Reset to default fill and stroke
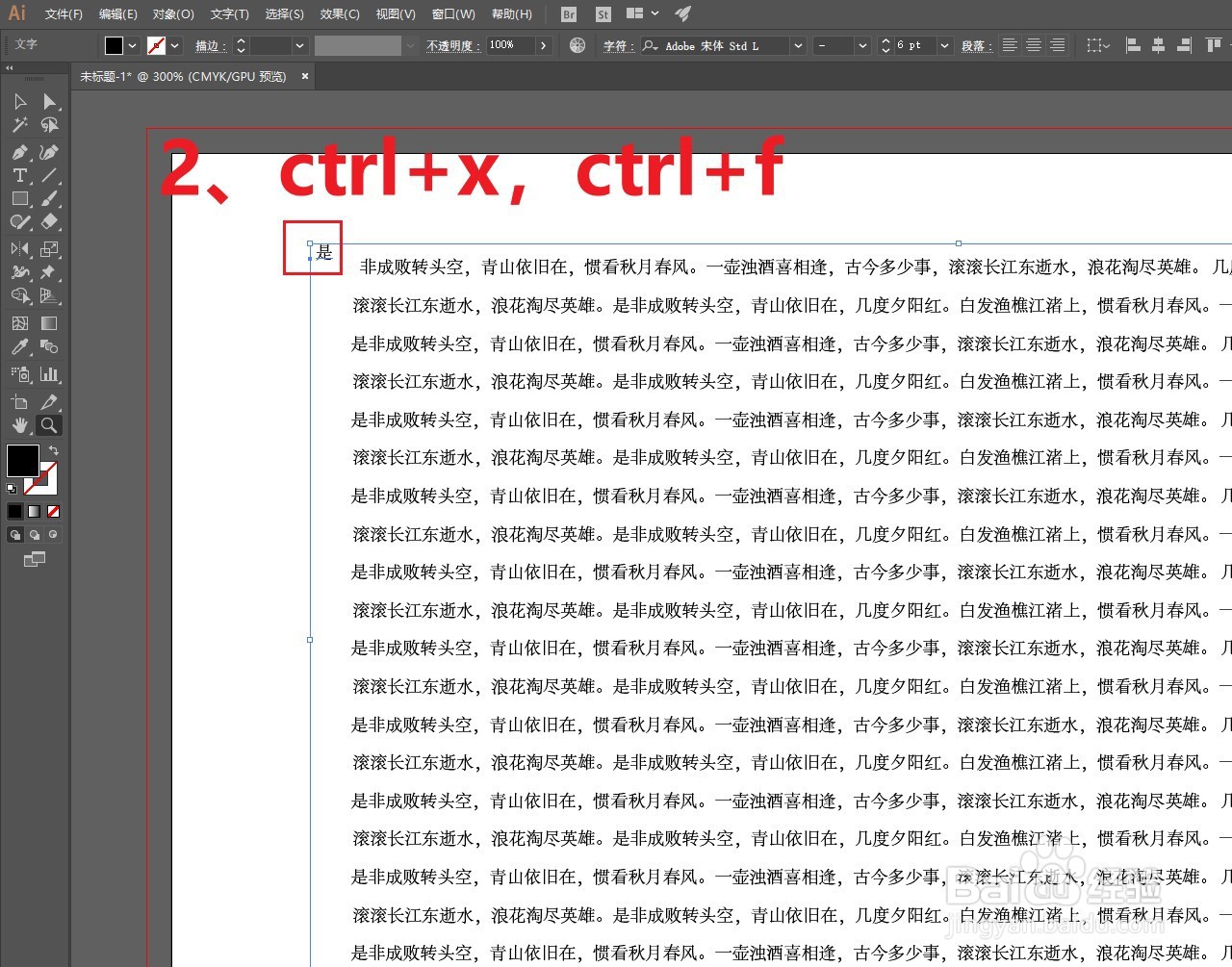Viewport: 1232px width, 967px height. pos(12,489)
